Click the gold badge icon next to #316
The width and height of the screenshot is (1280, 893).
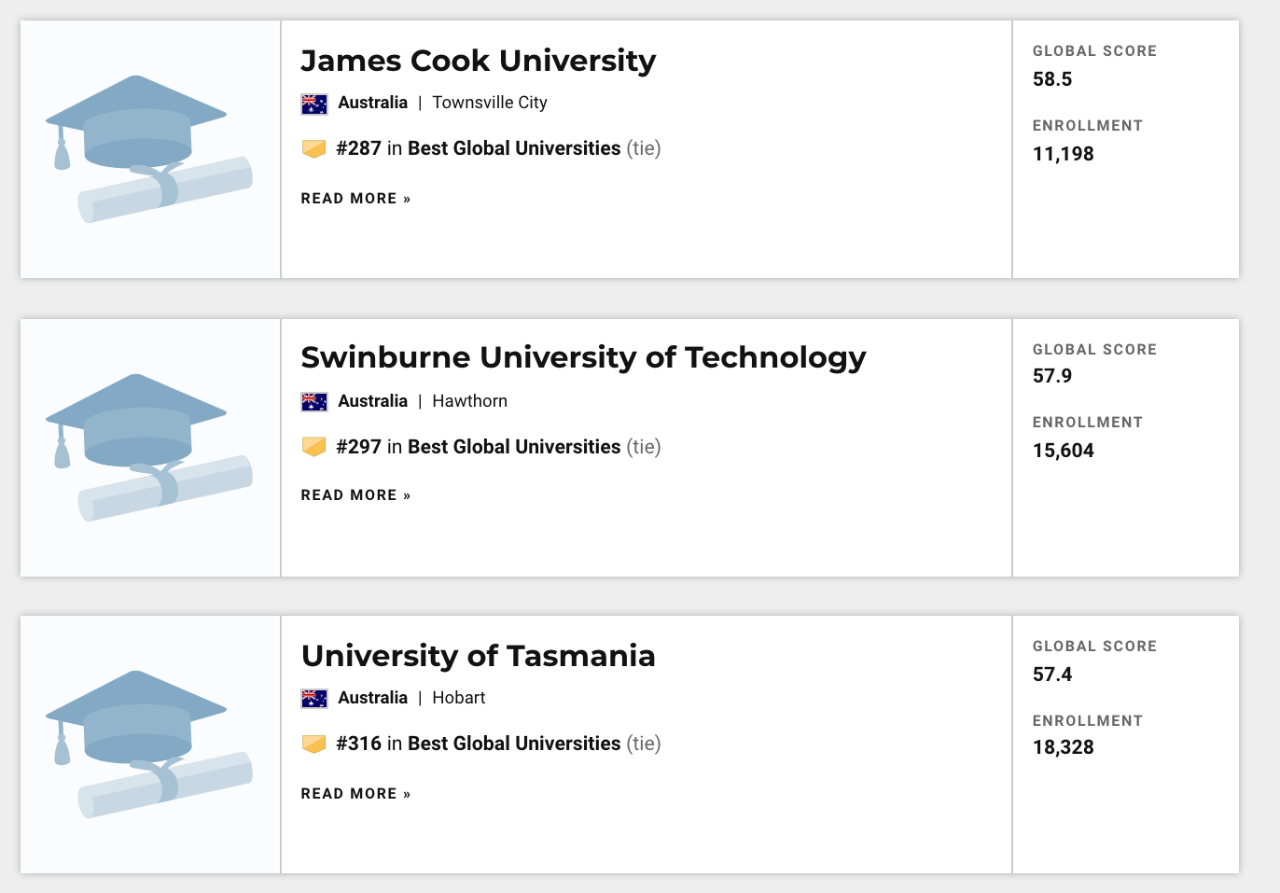[x=314, y=744]
